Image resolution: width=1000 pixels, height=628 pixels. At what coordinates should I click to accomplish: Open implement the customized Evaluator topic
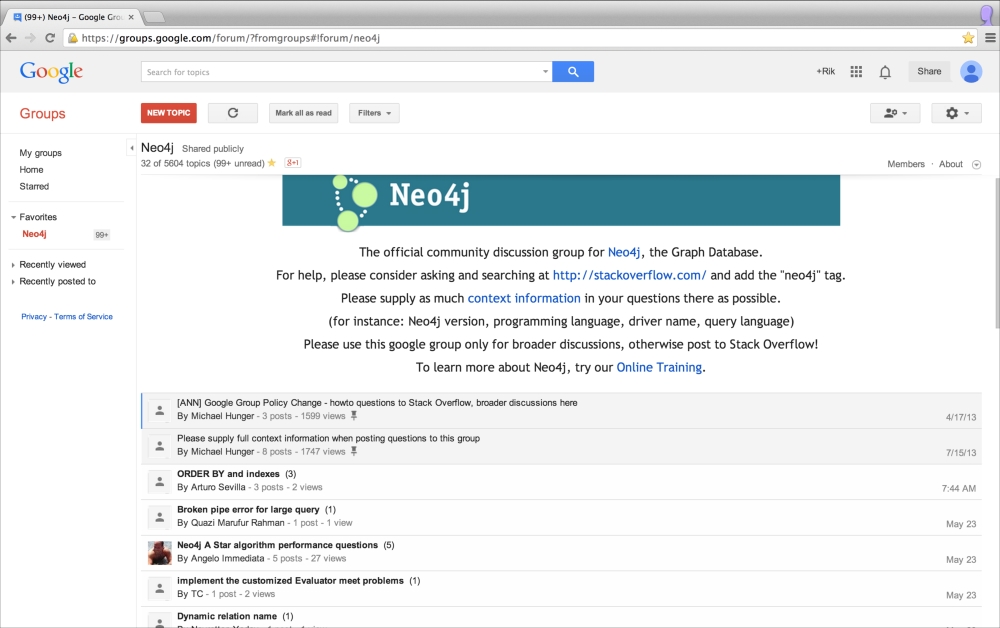[290, 581]
